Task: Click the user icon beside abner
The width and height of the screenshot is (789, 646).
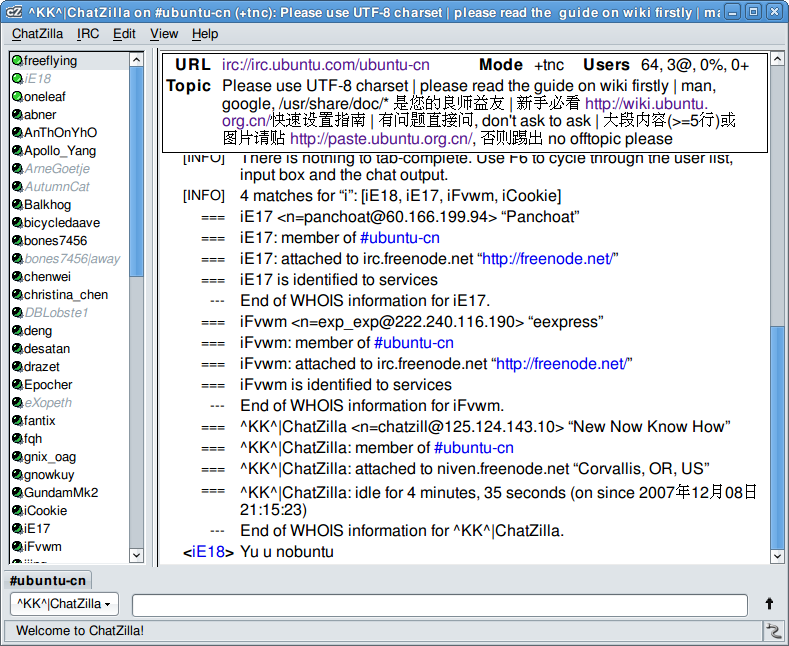Action: click(x=17, y=115)
